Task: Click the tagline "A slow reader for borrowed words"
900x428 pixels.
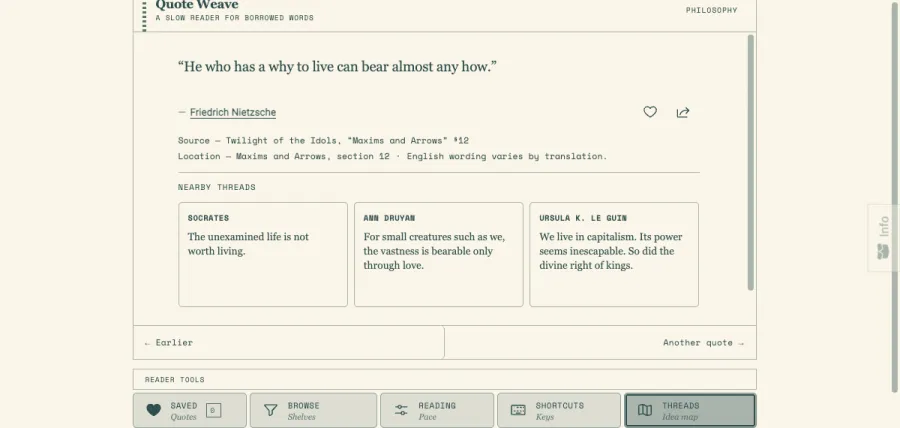Action: [x=235, y=18]
